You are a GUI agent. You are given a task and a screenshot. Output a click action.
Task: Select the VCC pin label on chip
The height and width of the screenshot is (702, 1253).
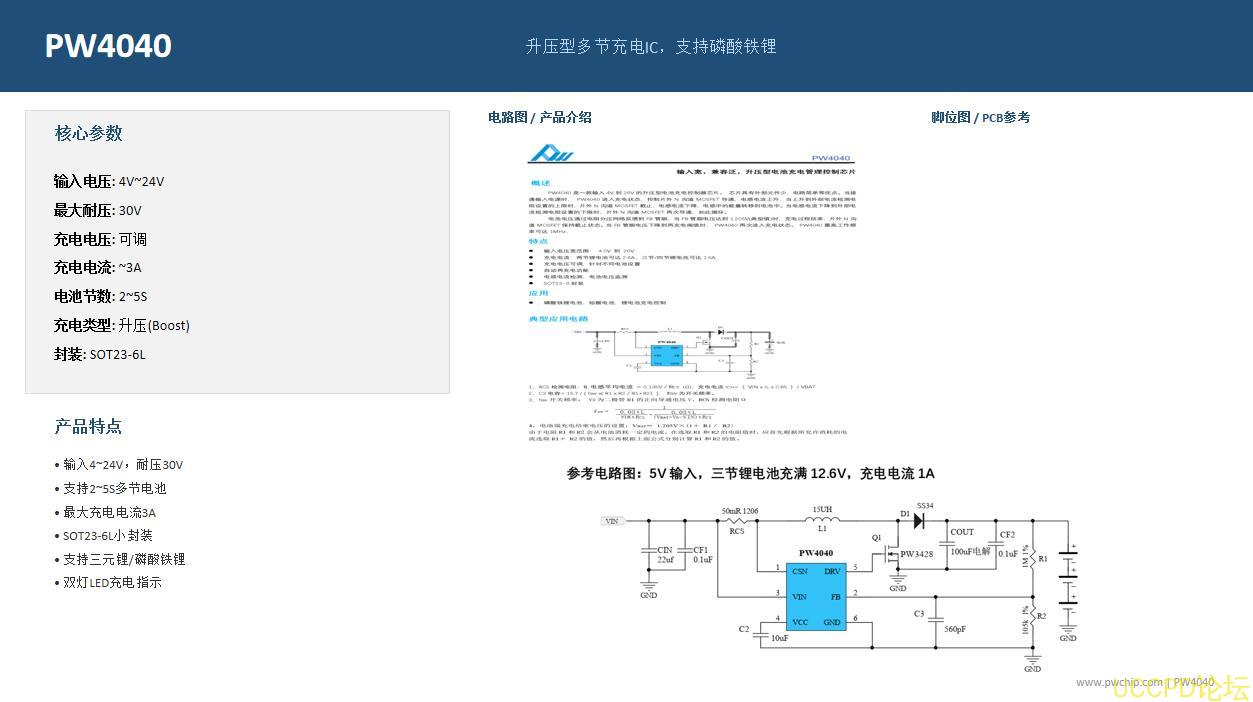(800, 622)
